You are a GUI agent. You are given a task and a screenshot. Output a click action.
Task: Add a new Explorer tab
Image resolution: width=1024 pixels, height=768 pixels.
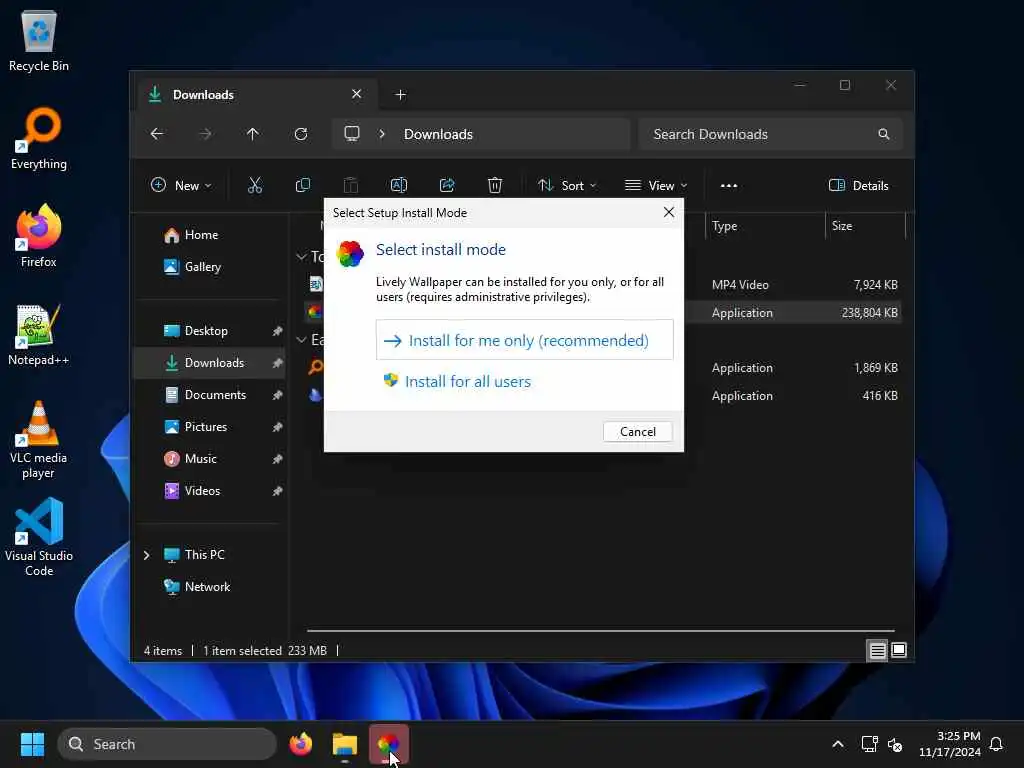pyautogui.click(x=401, y=95)
